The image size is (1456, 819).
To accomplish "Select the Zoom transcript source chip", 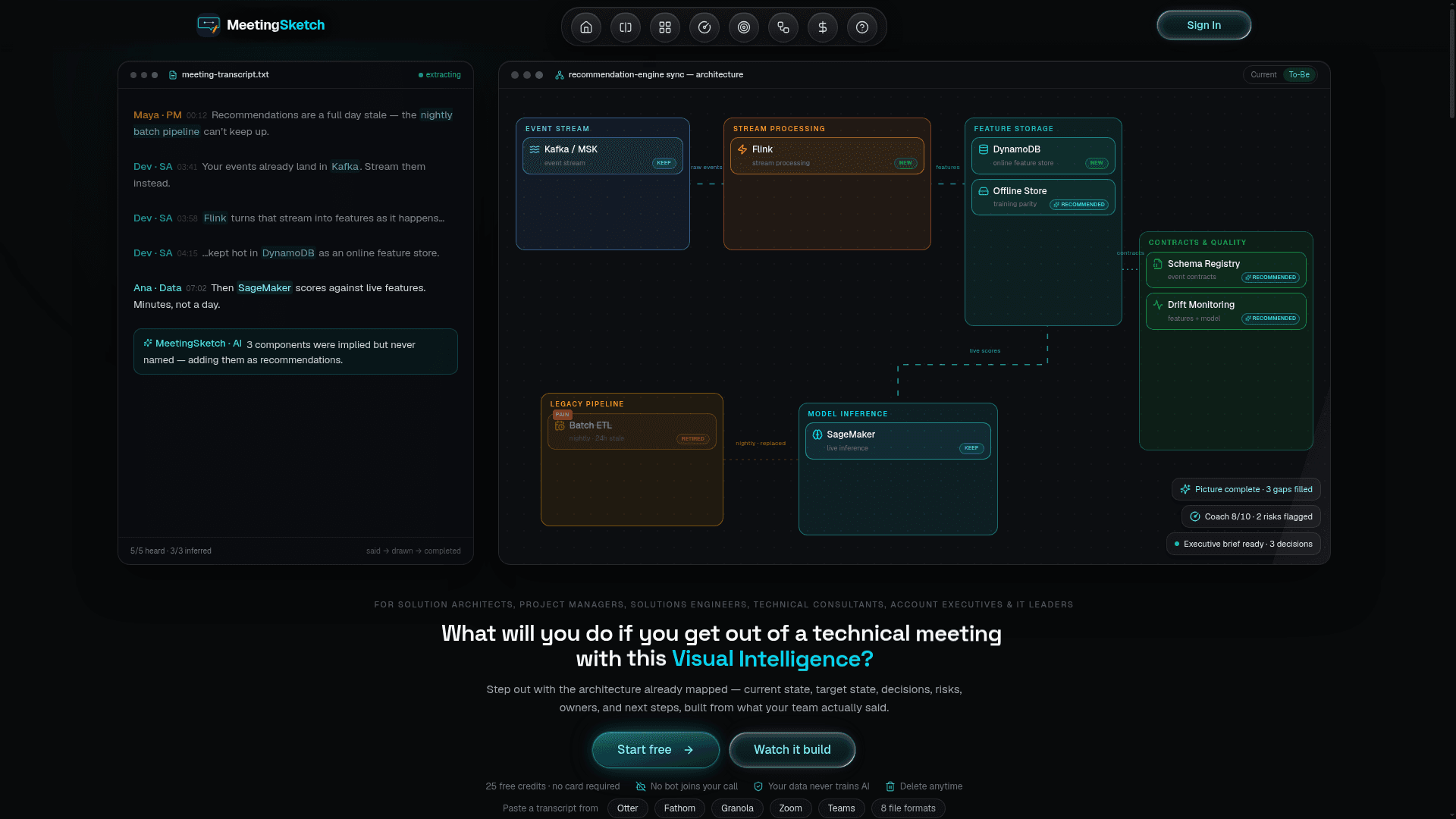I will coord(790,808).
